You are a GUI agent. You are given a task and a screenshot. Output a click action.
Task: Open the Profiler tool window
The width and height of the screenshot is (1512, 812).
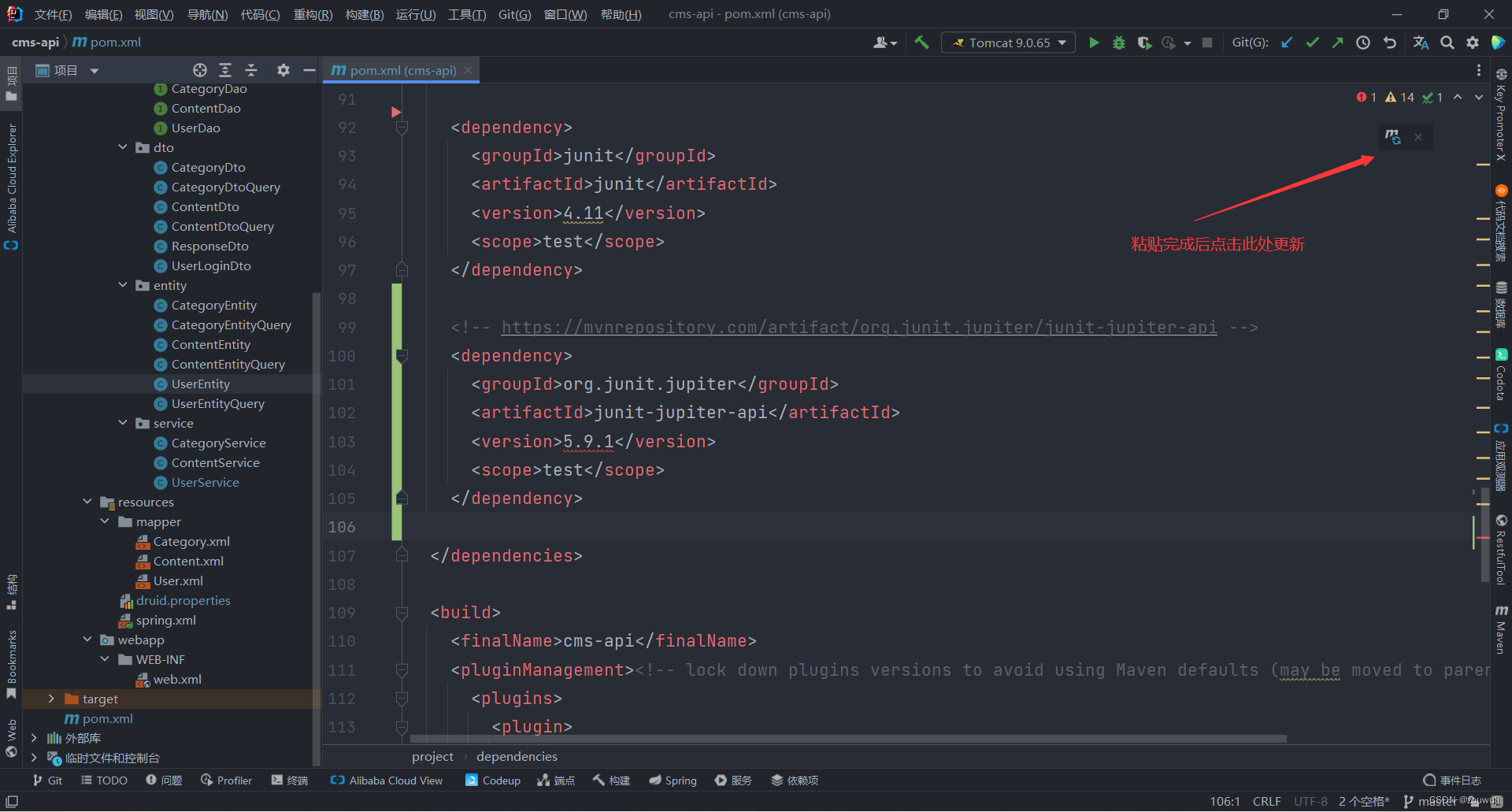226,780
